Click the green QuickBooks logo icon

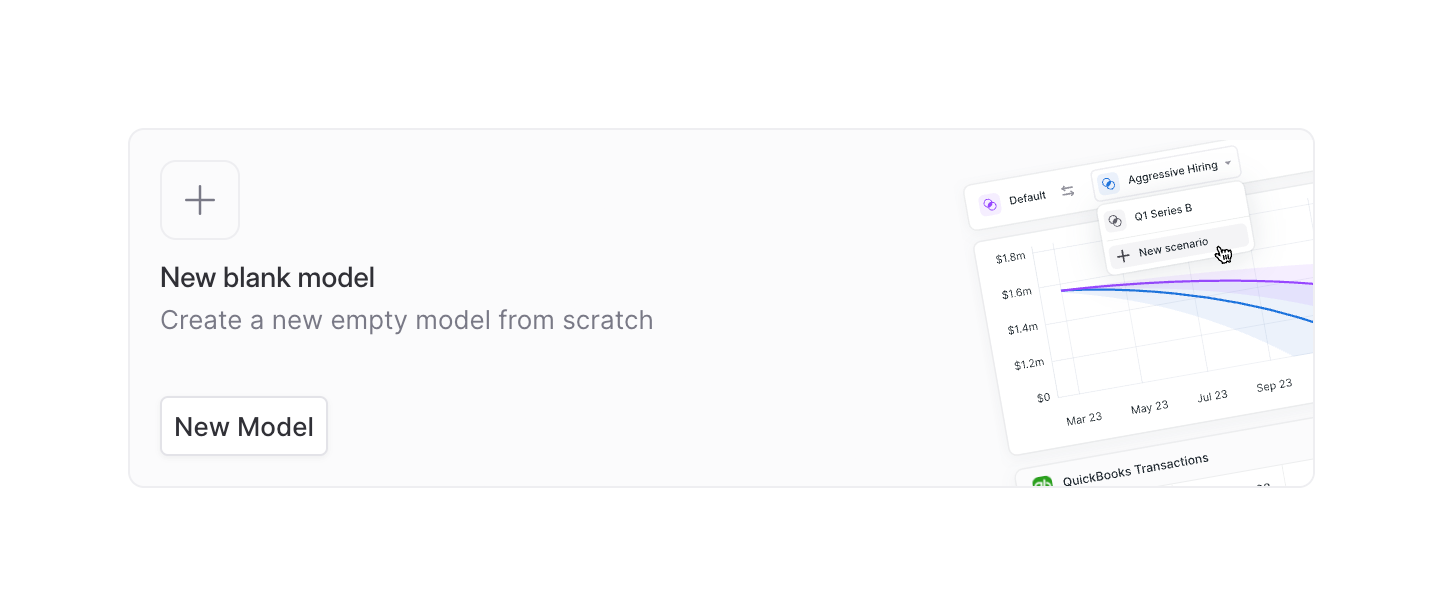(1044, 483)
